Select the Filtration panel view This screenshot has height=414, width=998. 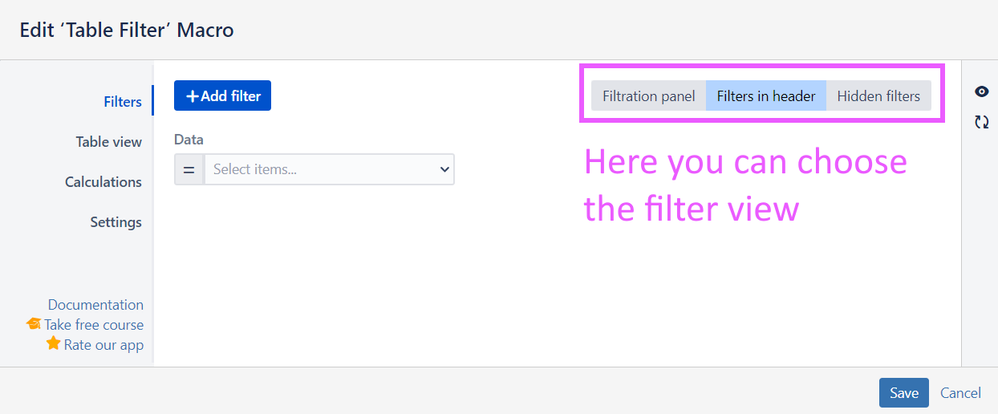click(x=649, y=96)
